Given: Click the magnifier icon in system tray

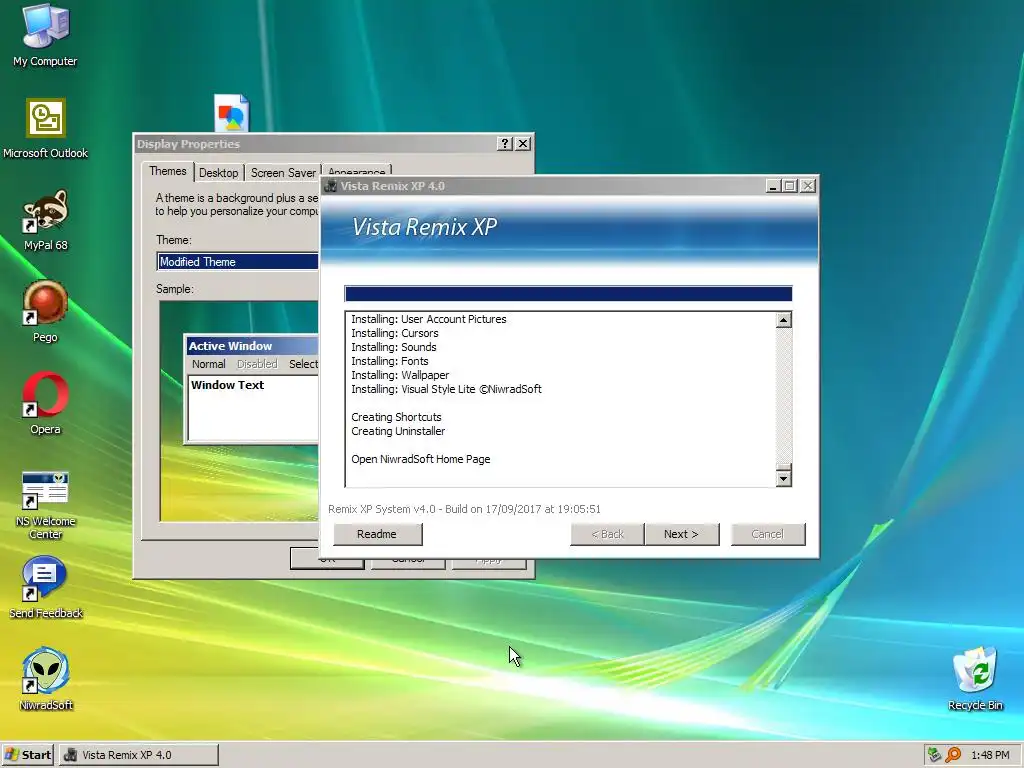Looking at the screenshot, I should [953, 755].
